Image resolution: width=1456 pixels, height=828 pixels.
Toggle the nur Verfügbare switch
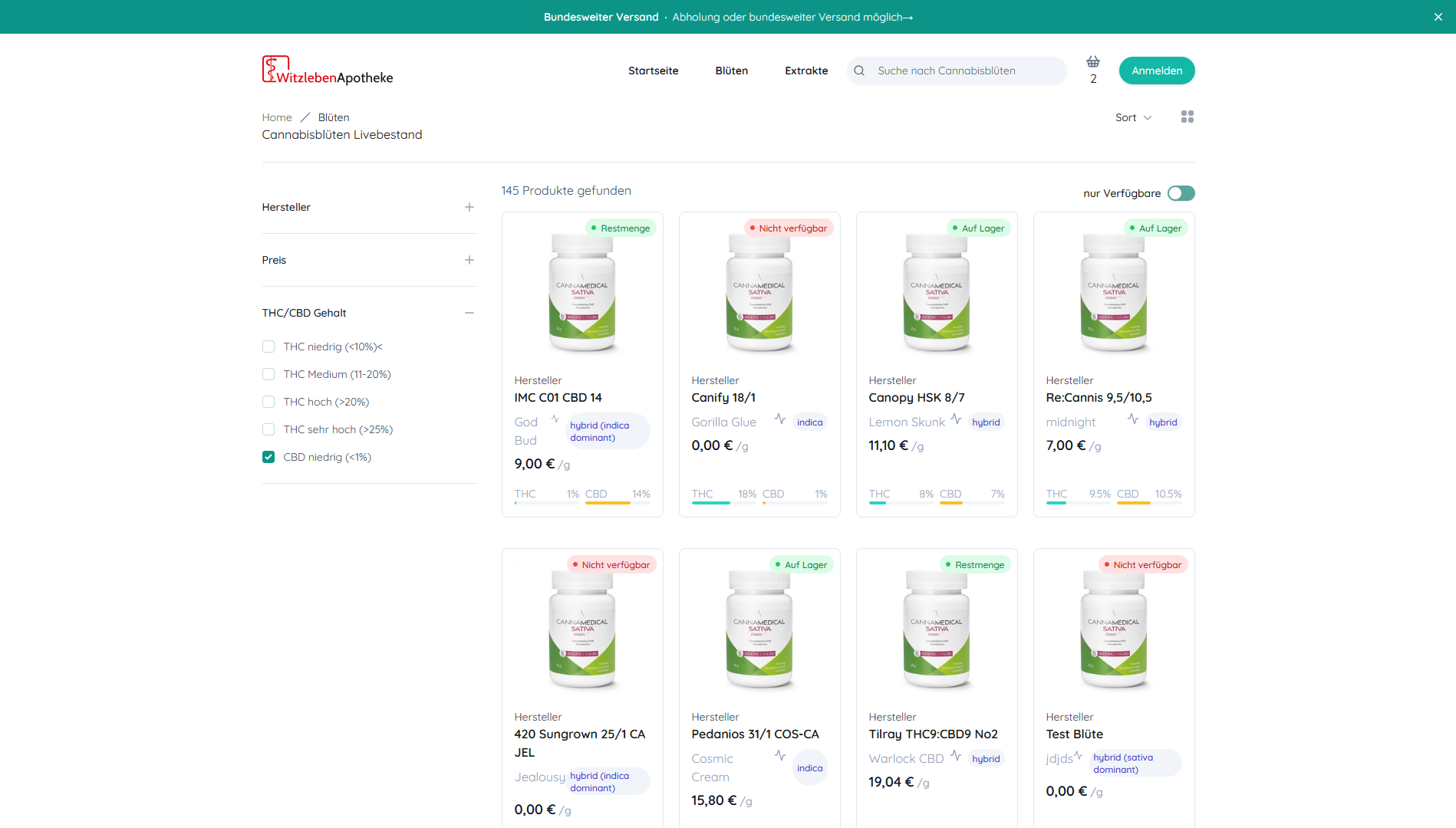pos(1181,193)
